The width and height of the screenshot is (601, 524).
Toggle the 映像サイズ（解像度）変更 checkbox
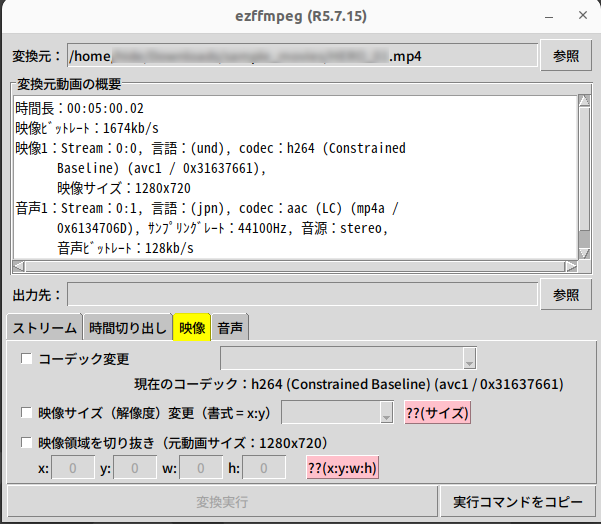(x=27, y=412)
